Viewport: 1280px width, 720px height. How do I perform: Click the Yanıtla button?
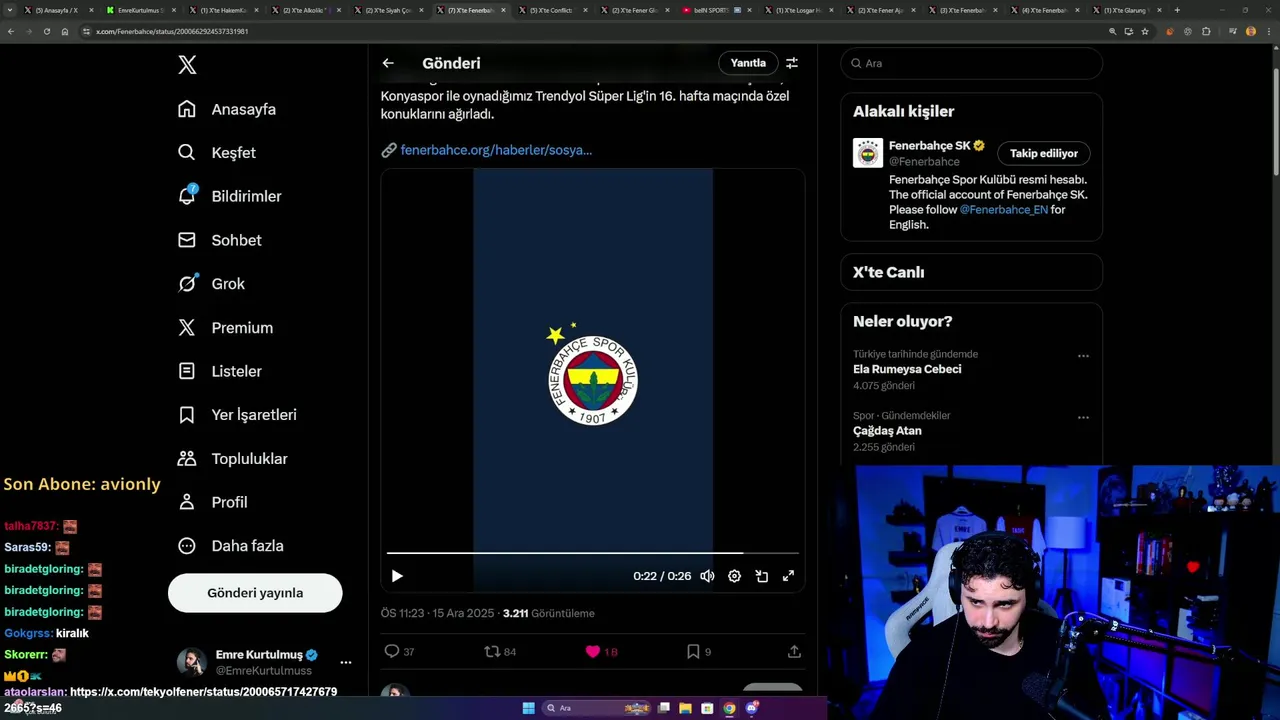tap(748, 63)
